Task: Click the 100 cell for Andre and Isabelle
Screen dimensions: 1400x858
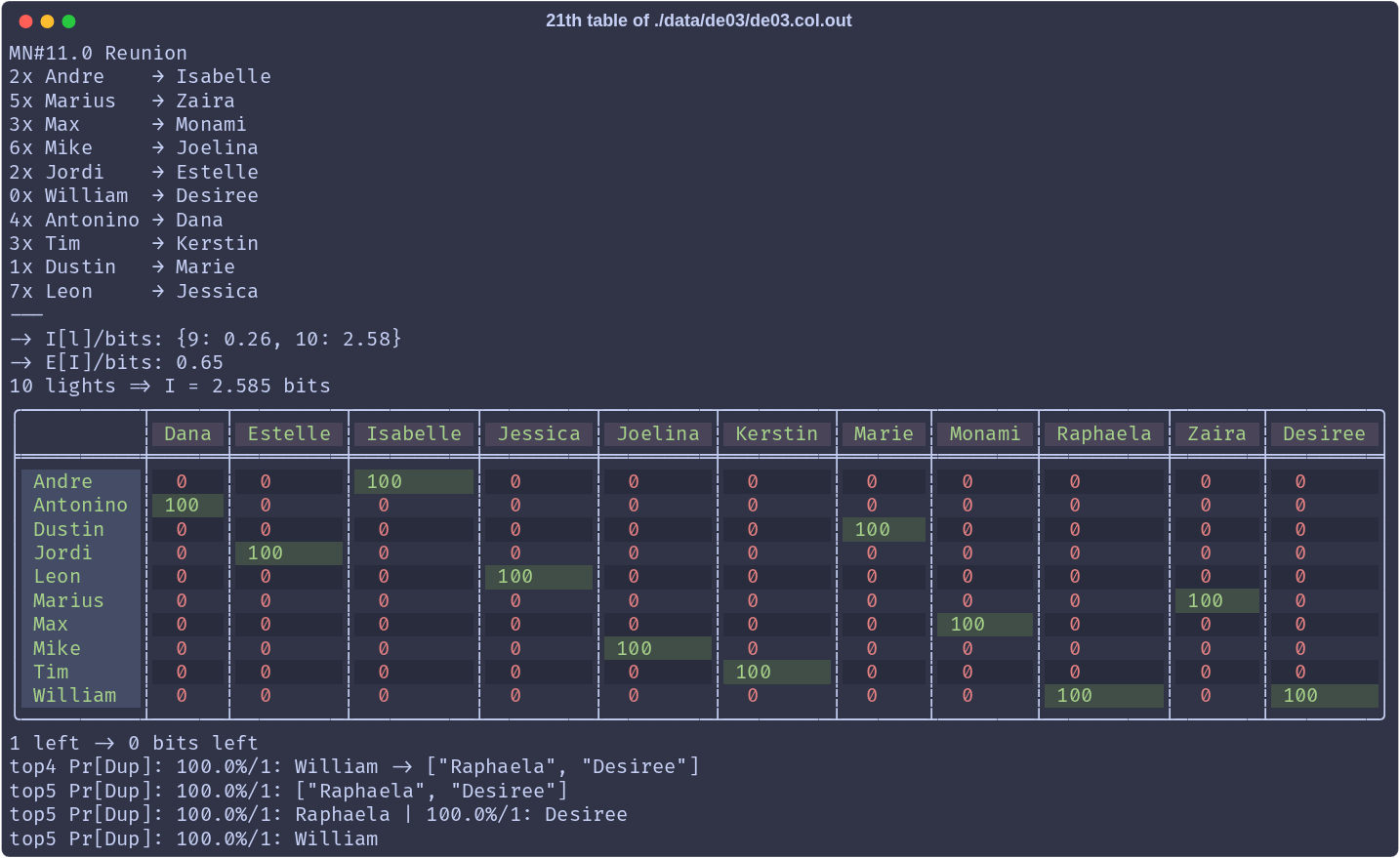Action: pyautogui.click(x=414, y=482)
